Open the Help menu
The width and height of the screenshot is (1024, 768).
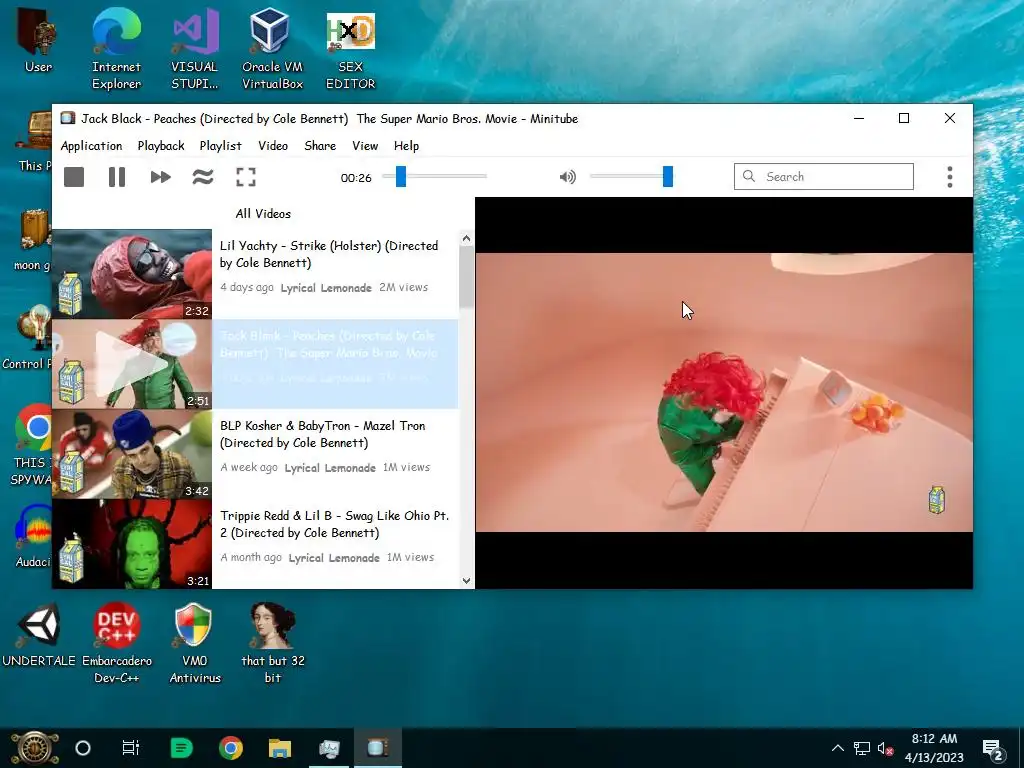point(406,146)
